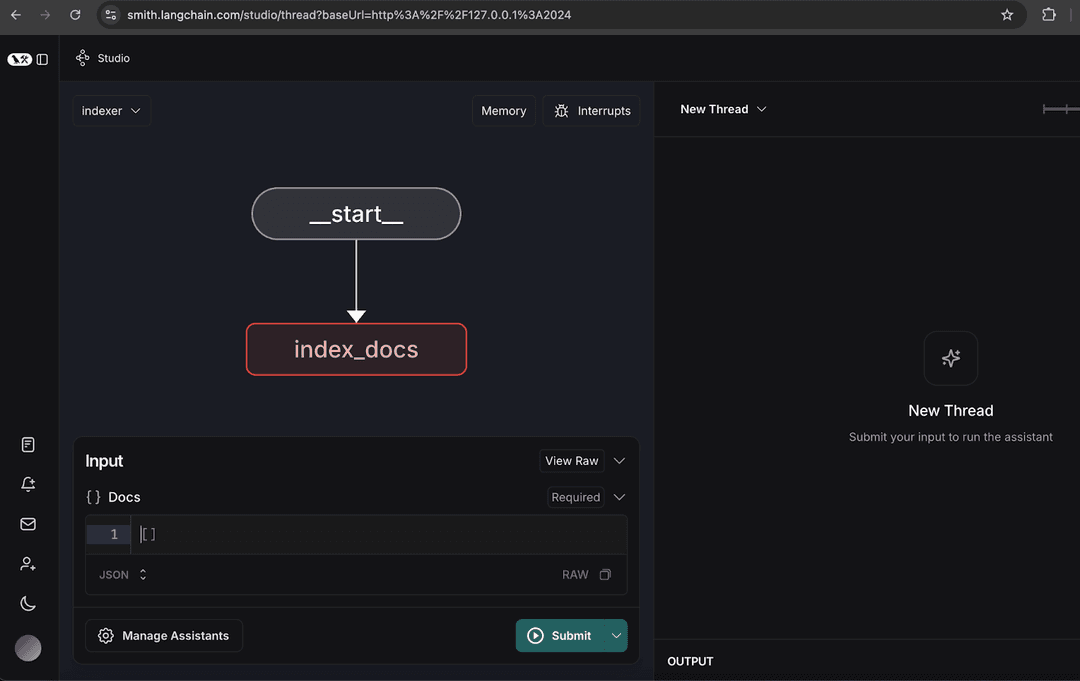This screenshot has height=681, width=1080.
Task: Click the Manage Assistants button
Action: point(163,635)
